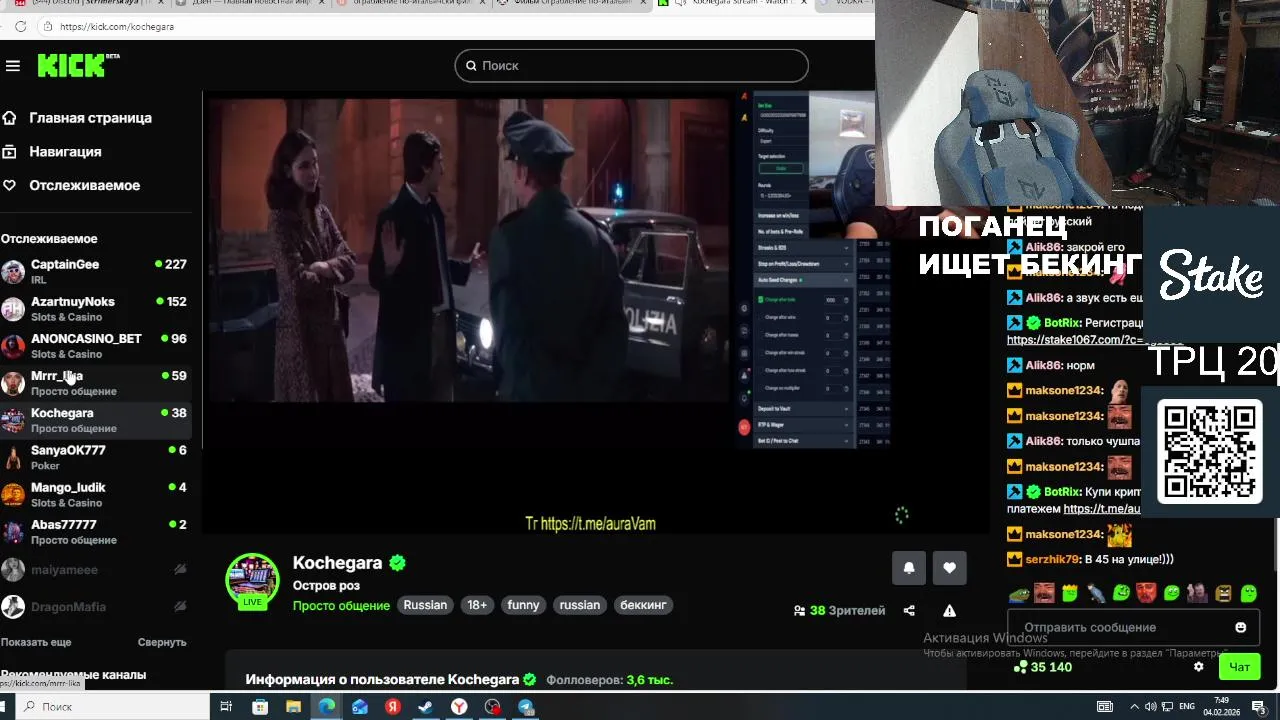Click Alik86 on the норм message
1280x720 pixels.
point(1043,365)
